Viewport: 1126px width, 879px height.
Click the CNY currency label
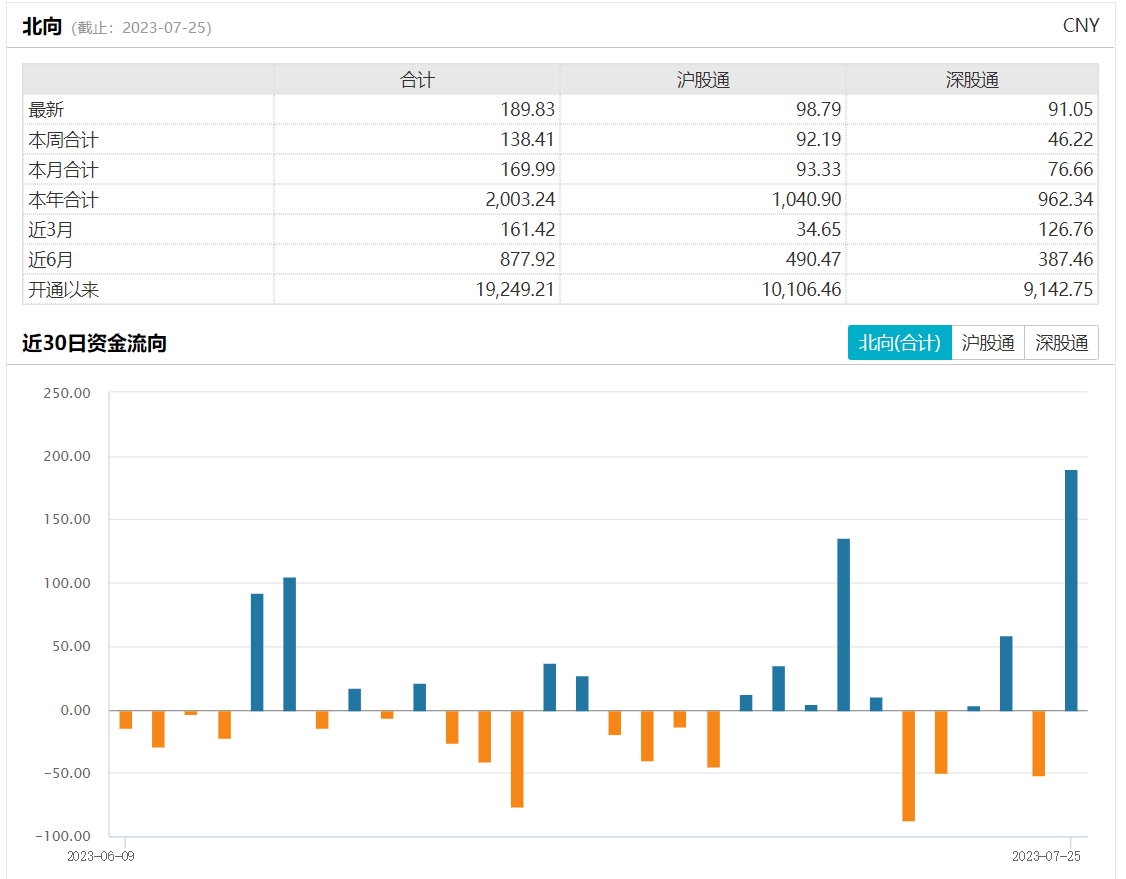pyautogui.click(x=1081, y=26)
